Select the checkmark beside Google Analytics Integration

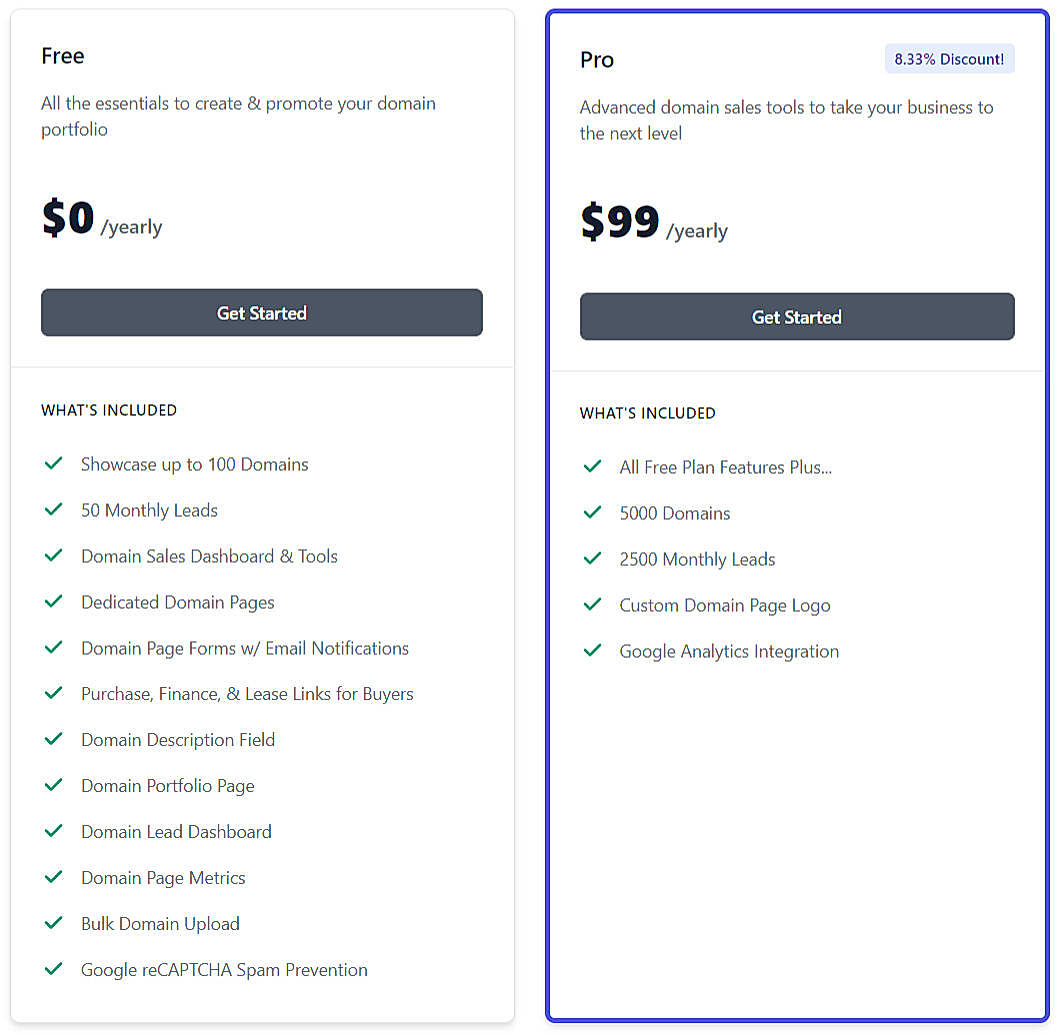(592, 650)
